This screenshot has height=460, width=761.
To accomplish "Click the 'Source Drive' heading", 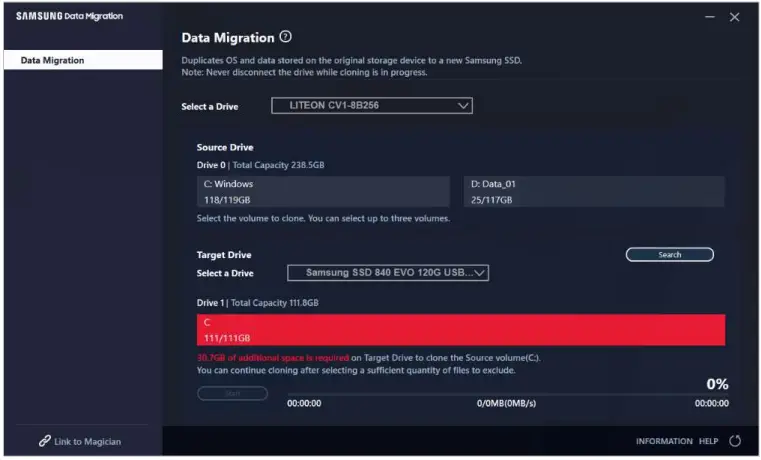I will coord(225,147).
